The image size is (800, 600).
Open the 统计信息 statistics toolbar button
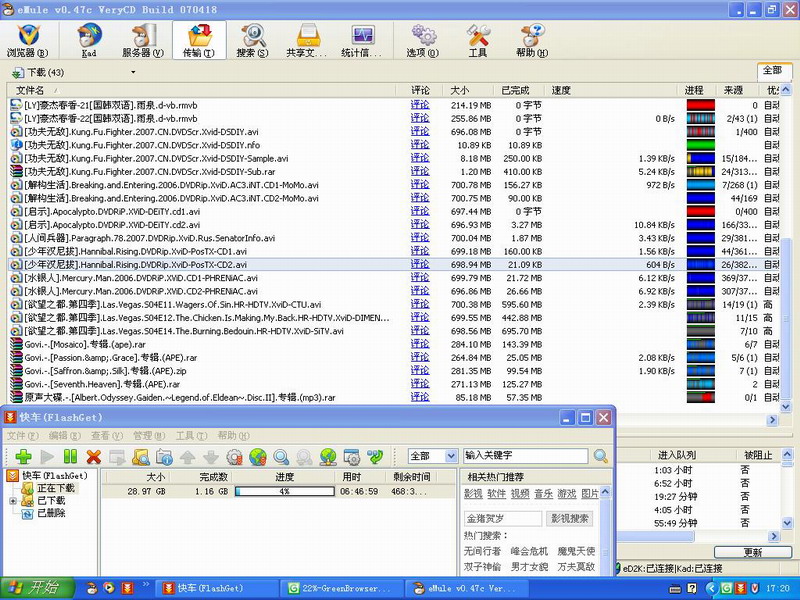[x=362, y=40]
